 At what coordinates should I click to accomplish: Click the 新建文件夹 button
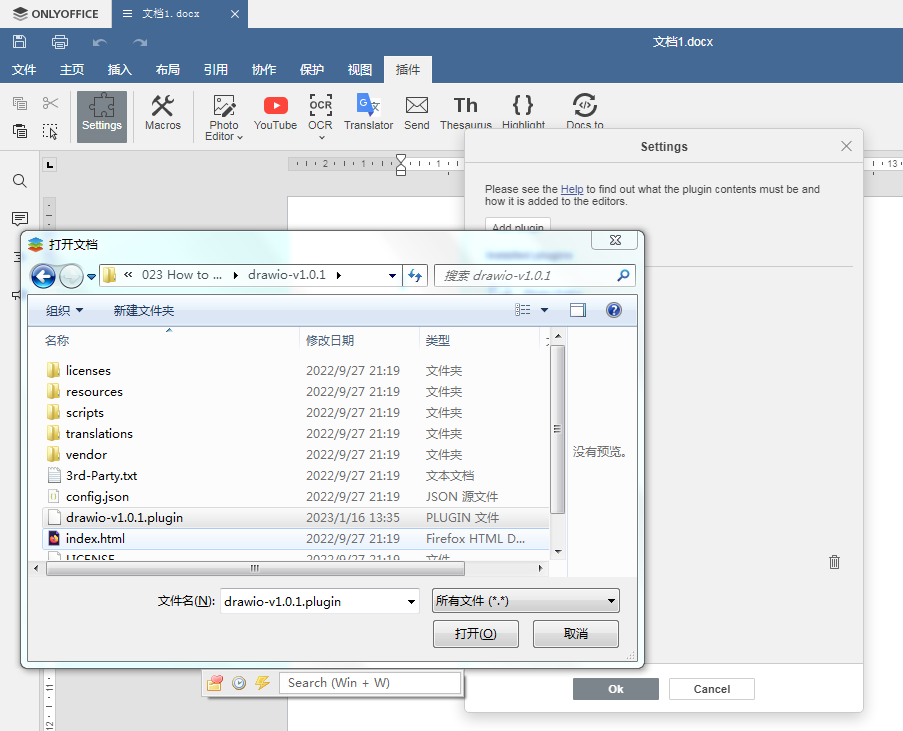[143, 310]
